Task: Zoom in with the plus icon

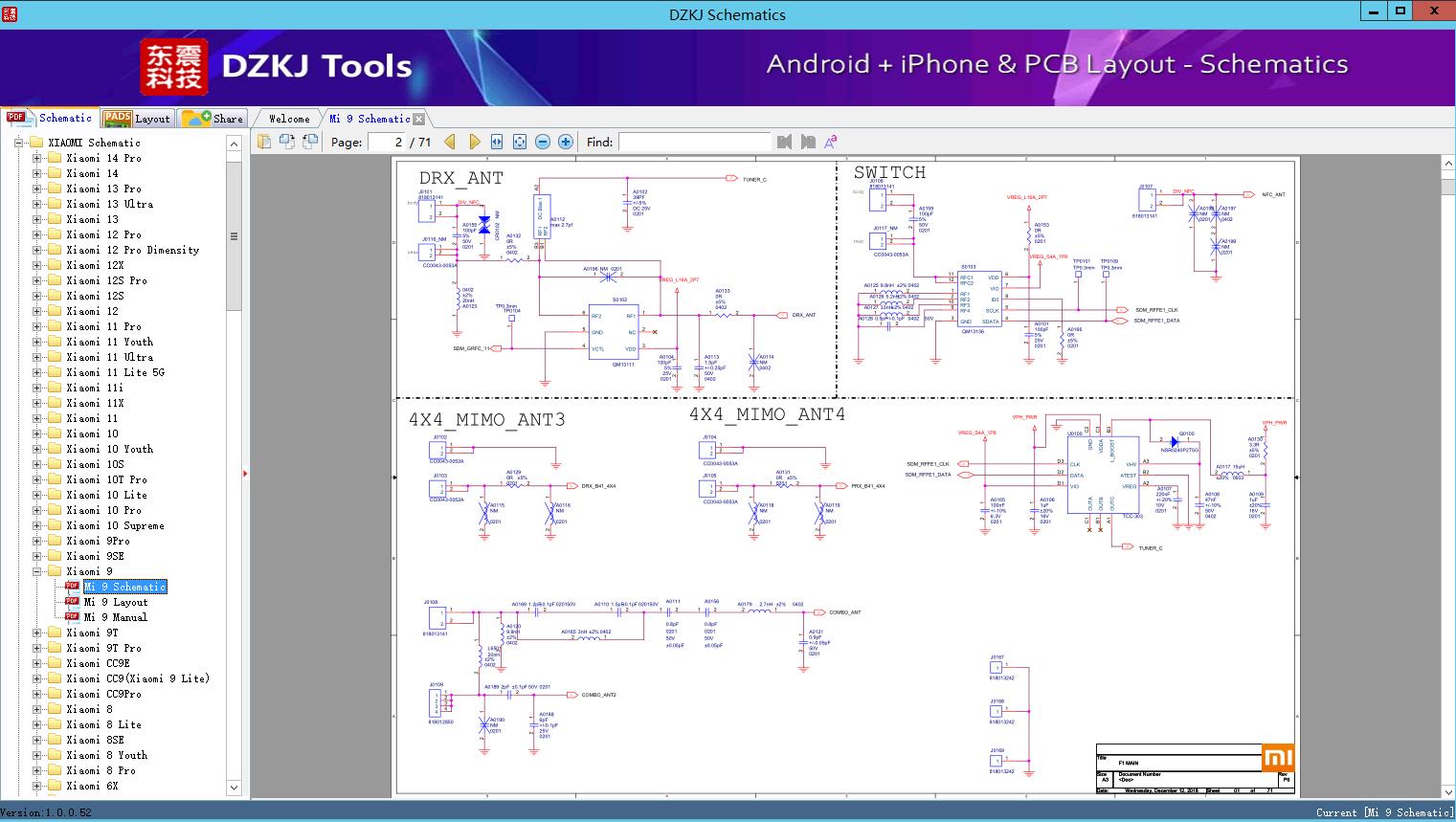Action: (x=566, y=142)
